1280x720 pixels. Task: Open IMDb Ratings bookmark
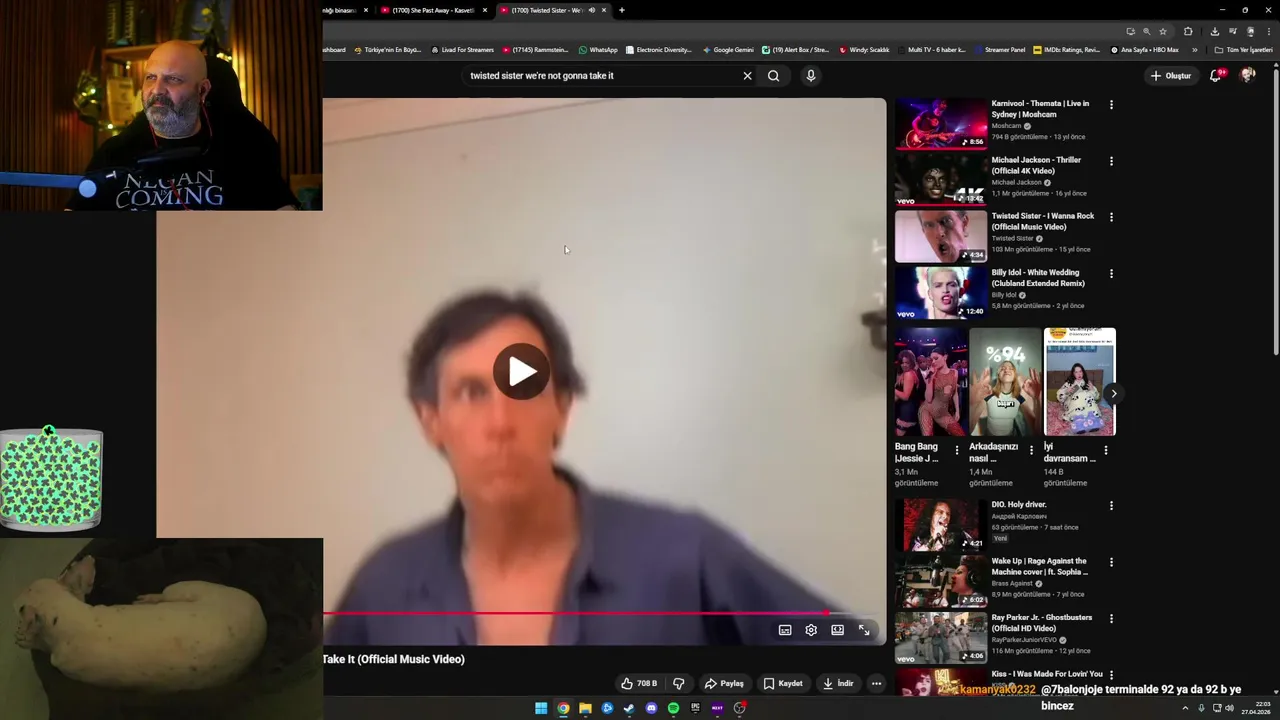(x=1067, y=50)
